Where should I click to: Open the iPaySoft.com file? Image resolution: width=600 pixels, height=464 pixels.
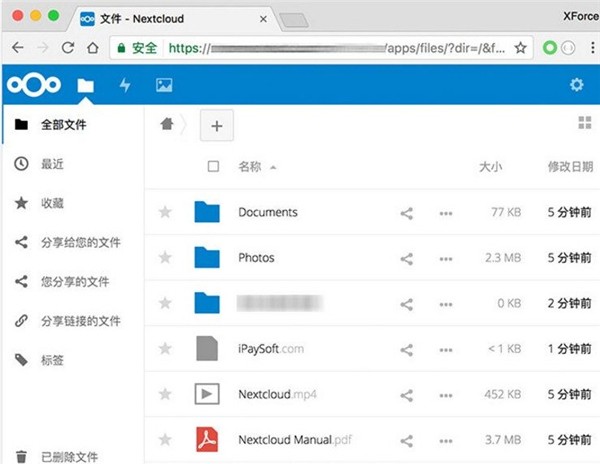point(271,348)
